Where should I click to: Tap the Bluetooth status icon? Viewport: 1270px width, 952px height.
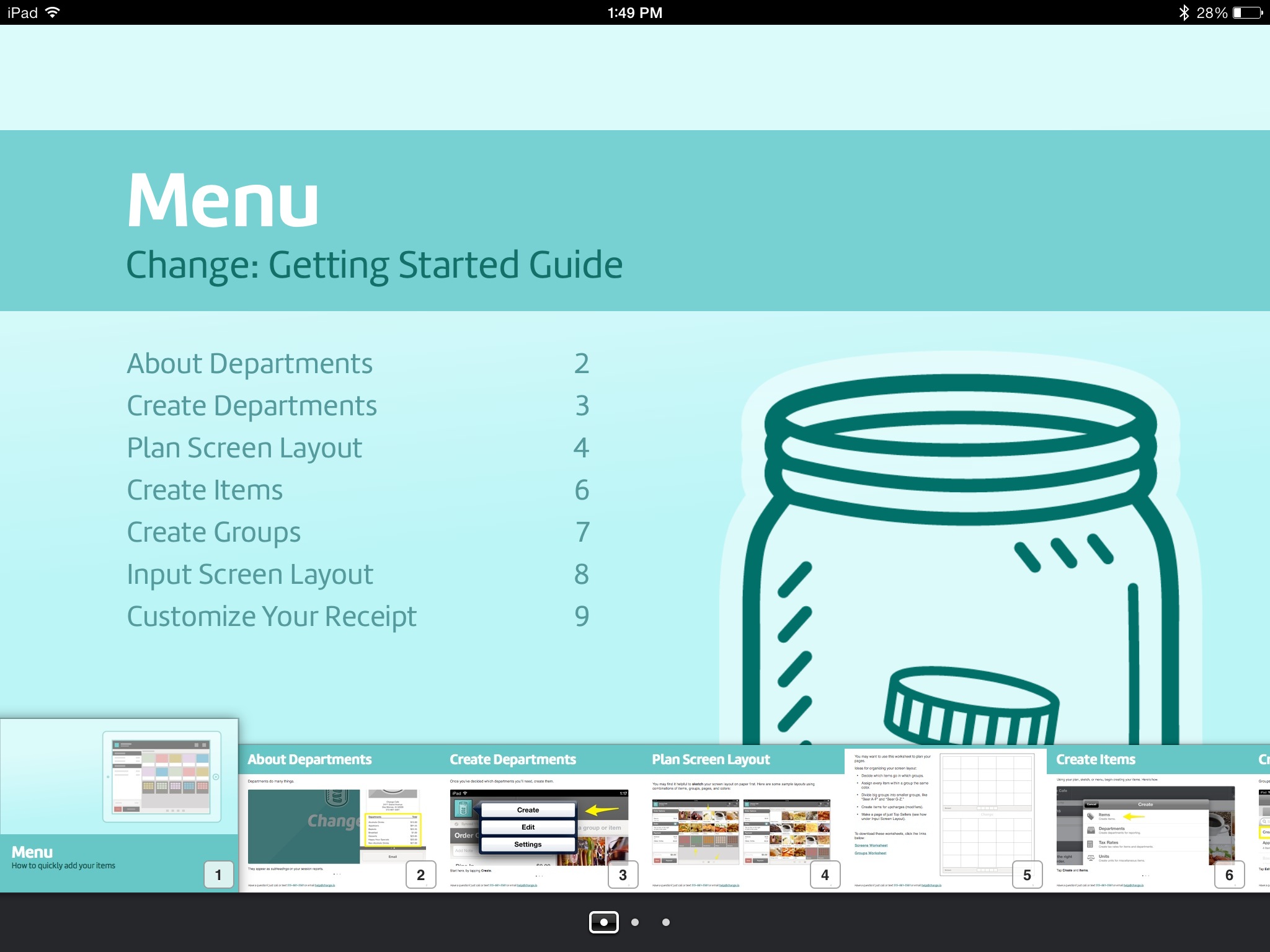click(1184, 12)
